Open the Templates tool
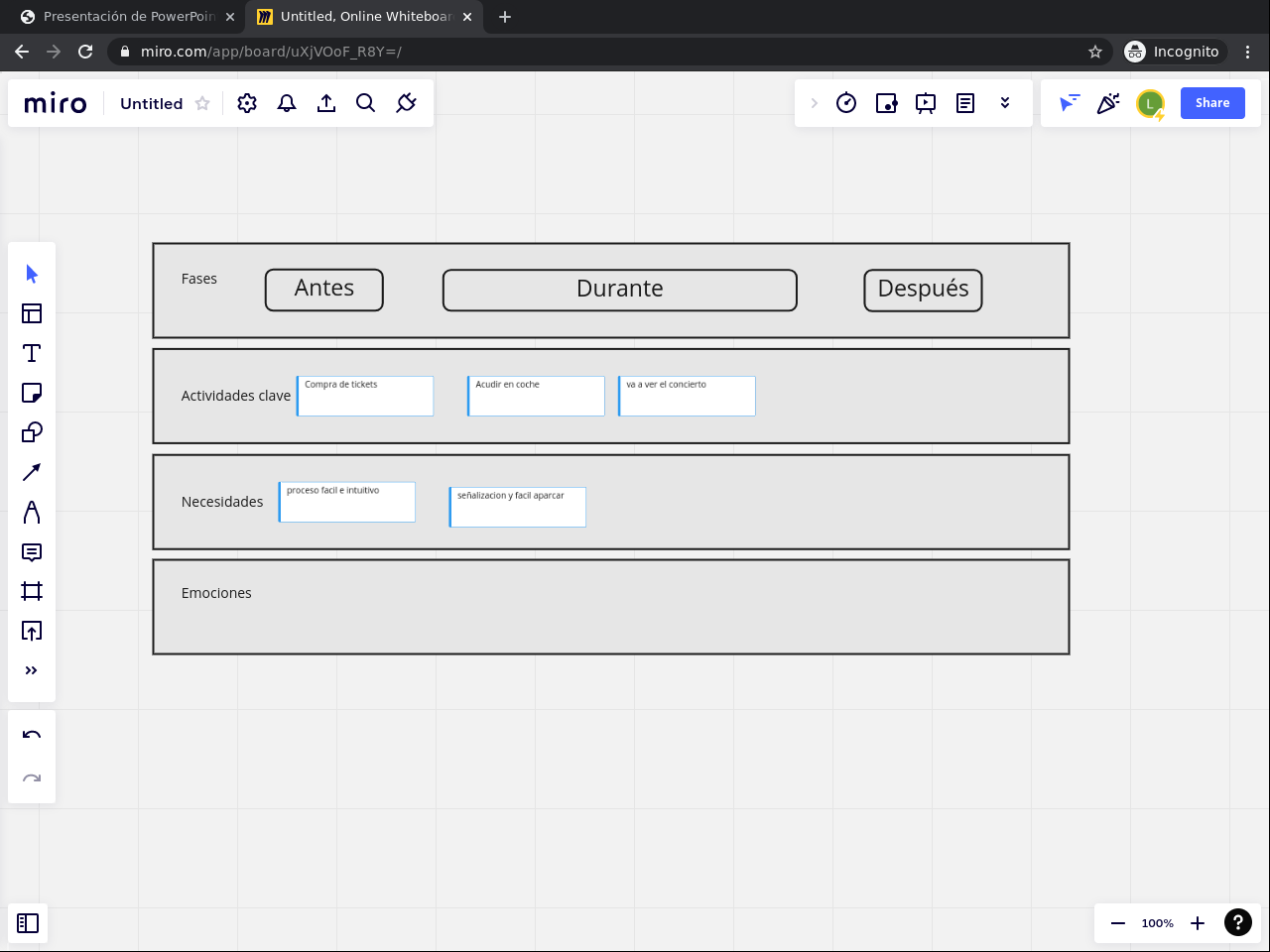The height and width of the screenshot is (952, 1270). coord(32,313)
